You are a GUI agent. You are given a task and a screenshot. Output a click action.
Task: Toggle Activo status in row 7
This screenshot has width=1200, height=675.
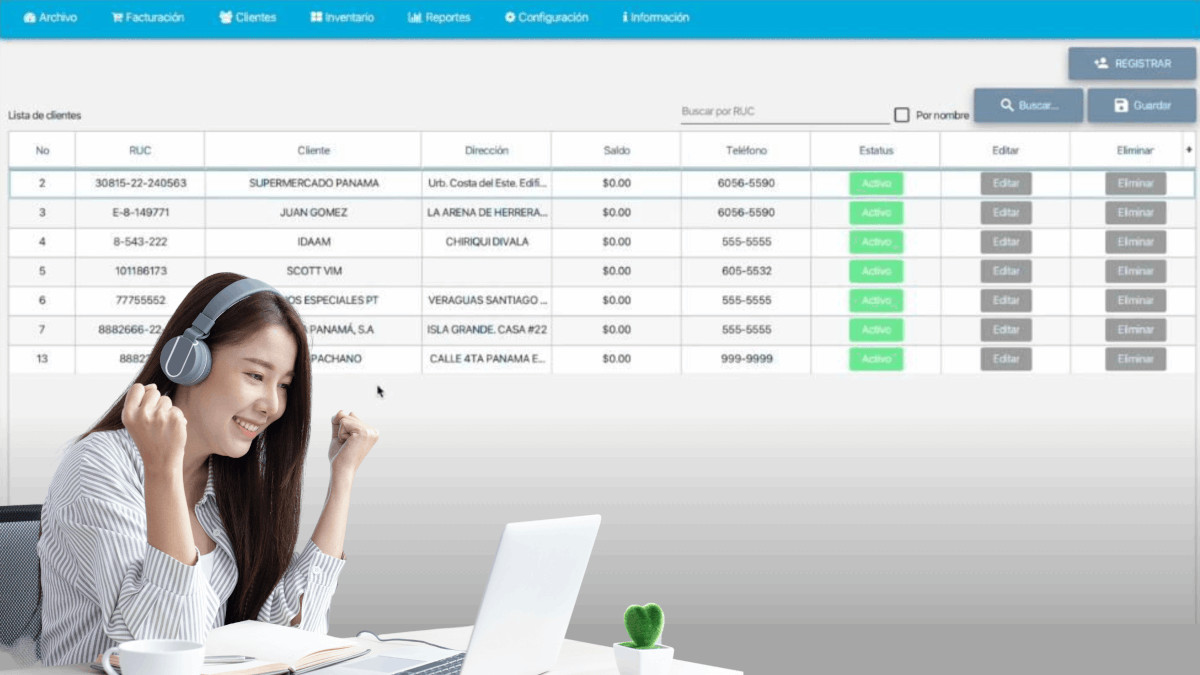tap(876, 330)
